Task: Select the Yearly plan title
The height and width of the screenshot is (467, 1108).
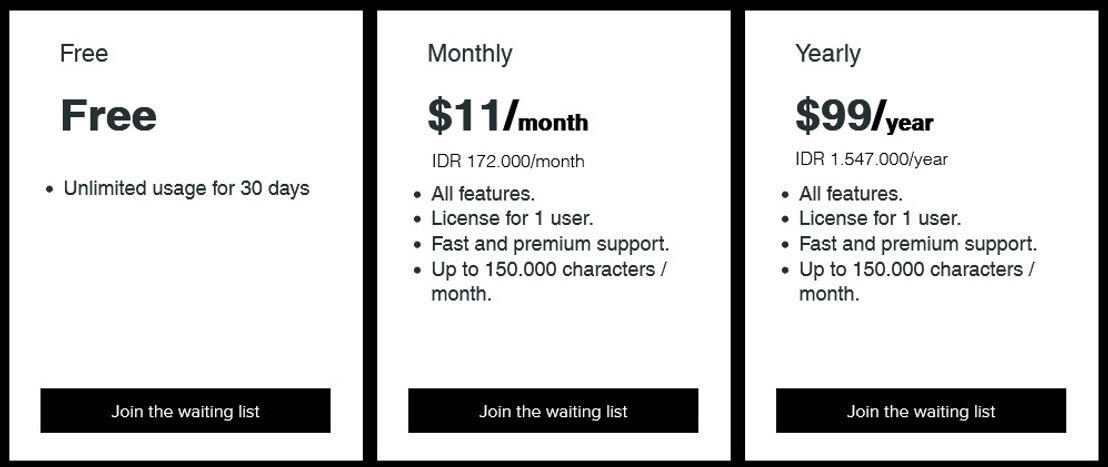Action: click(x=828, y=54)
